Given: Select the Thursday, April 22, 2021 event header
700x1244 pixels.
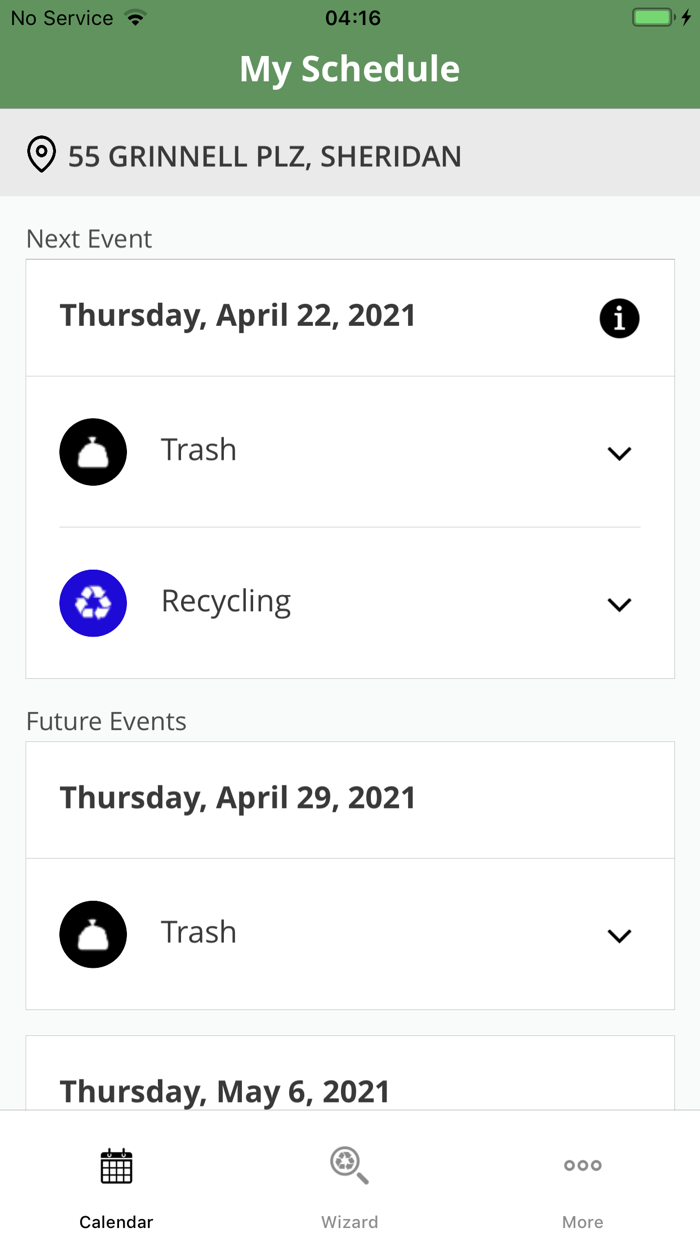Looking at the screenshot, I should point(237,315).
